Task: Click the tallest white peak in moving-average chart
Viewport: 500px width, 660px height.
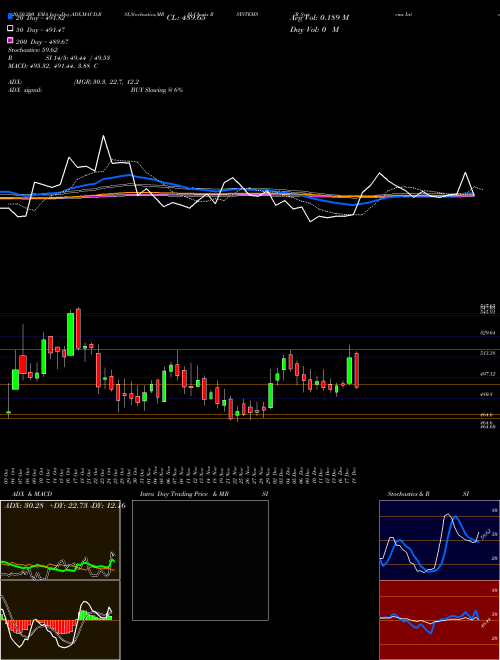Action: pyautogui.click(x=103, y=136)
